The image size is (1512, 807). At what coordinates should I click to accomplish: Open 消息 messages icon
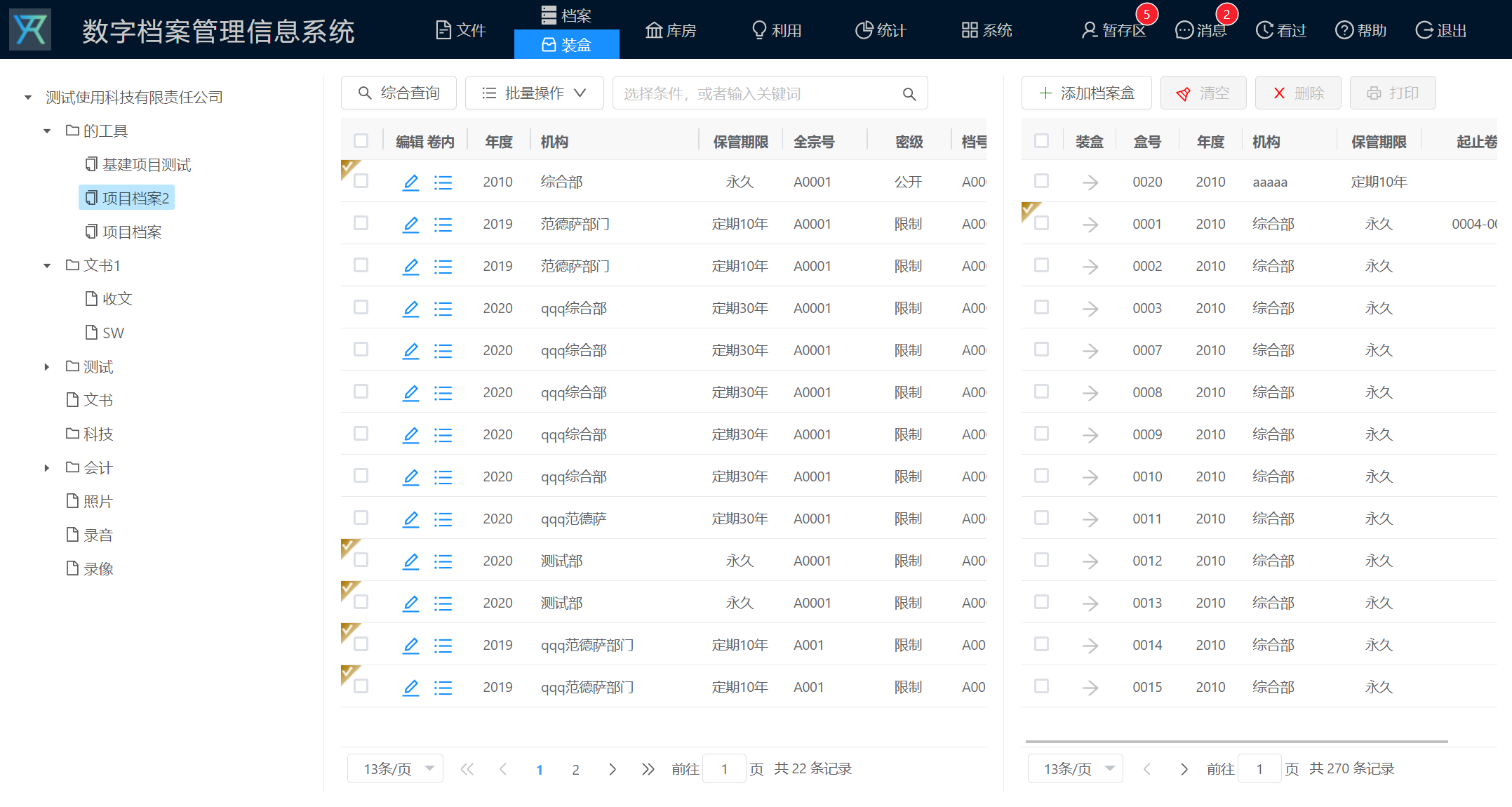point(1184,30)
